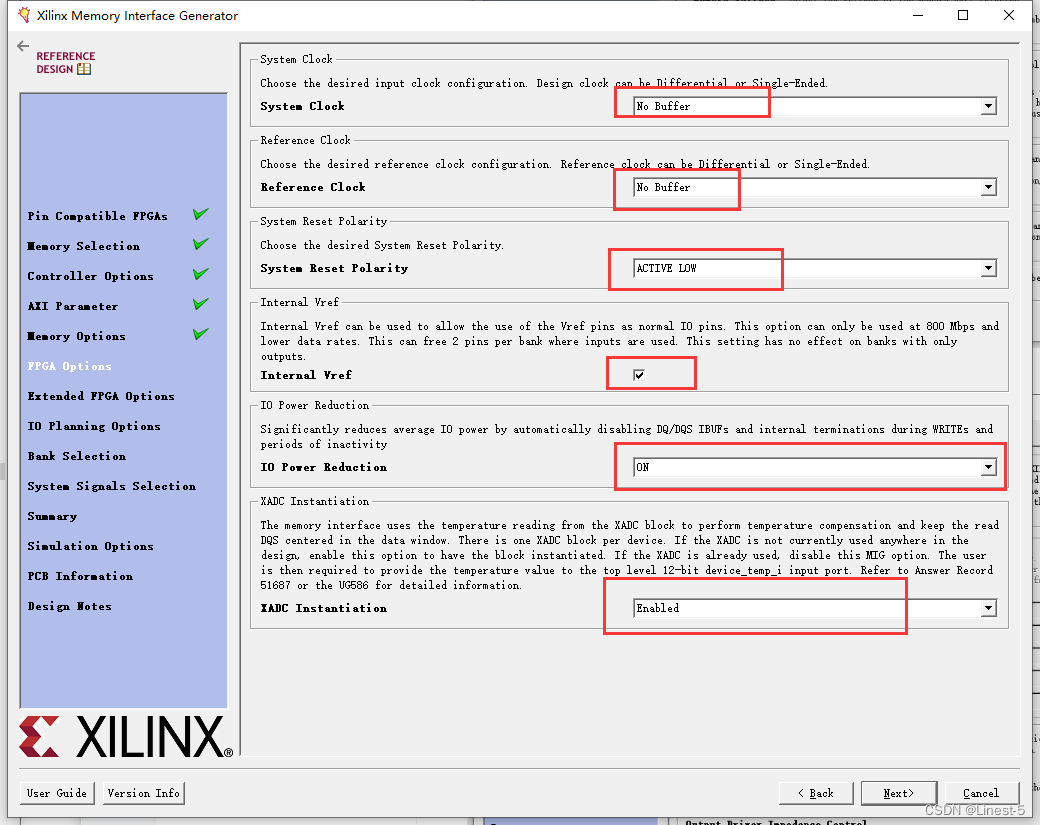Click green checkmark beside Controller Options
Screen dimensions: 1040x825
tap(201, 274)
